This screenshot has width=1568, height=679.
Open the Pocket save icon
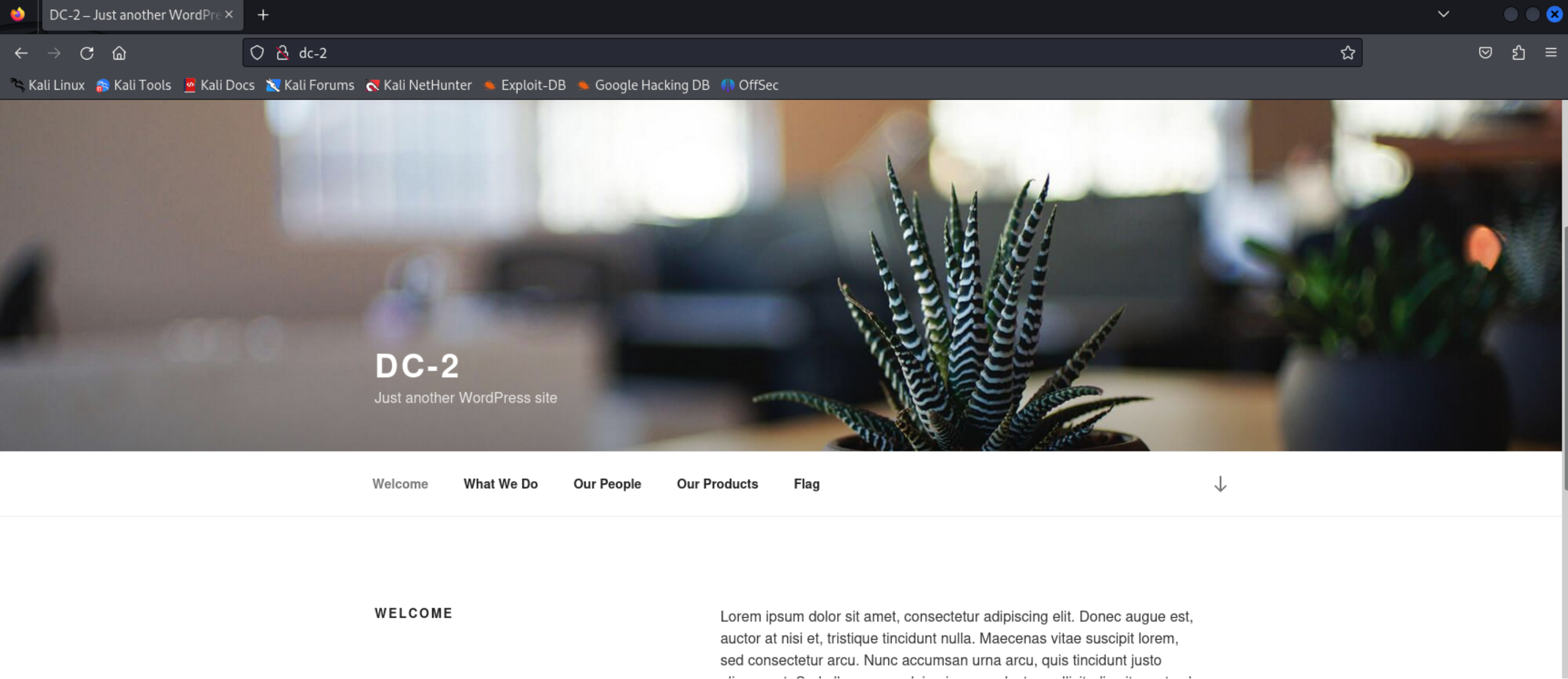[1484, 54]
